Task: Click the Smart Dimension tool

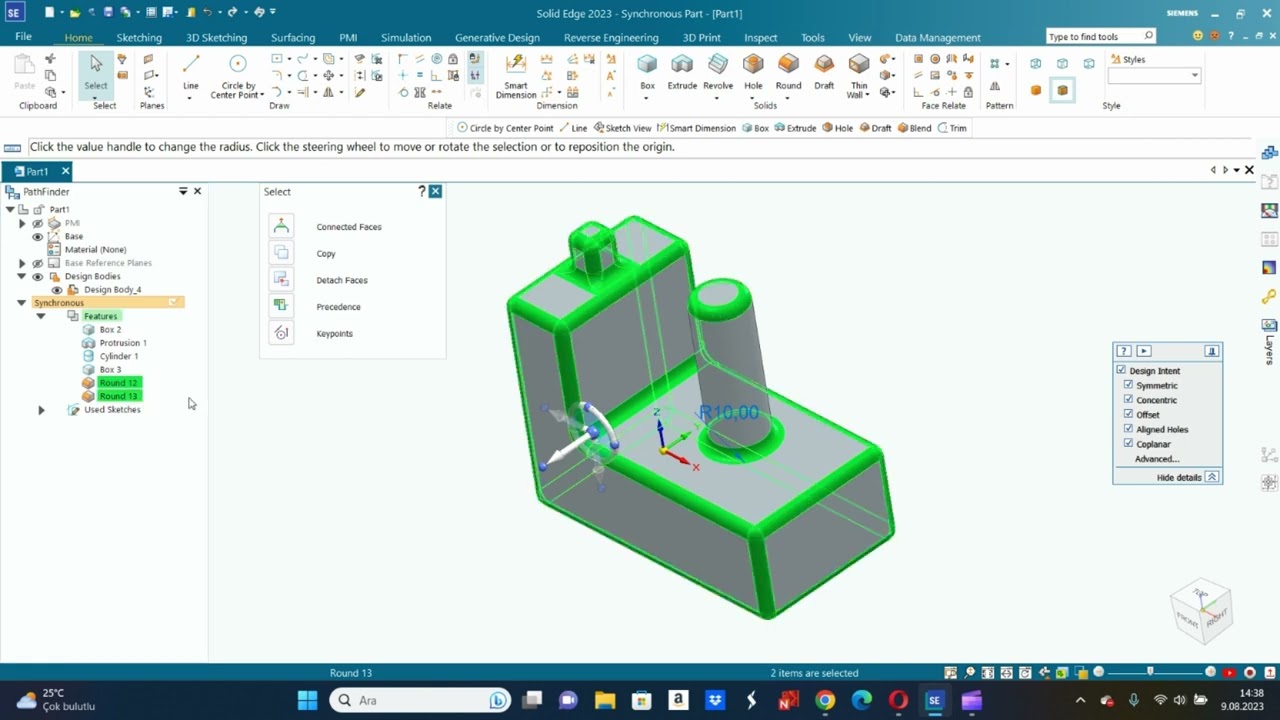Action: (516, 75)
